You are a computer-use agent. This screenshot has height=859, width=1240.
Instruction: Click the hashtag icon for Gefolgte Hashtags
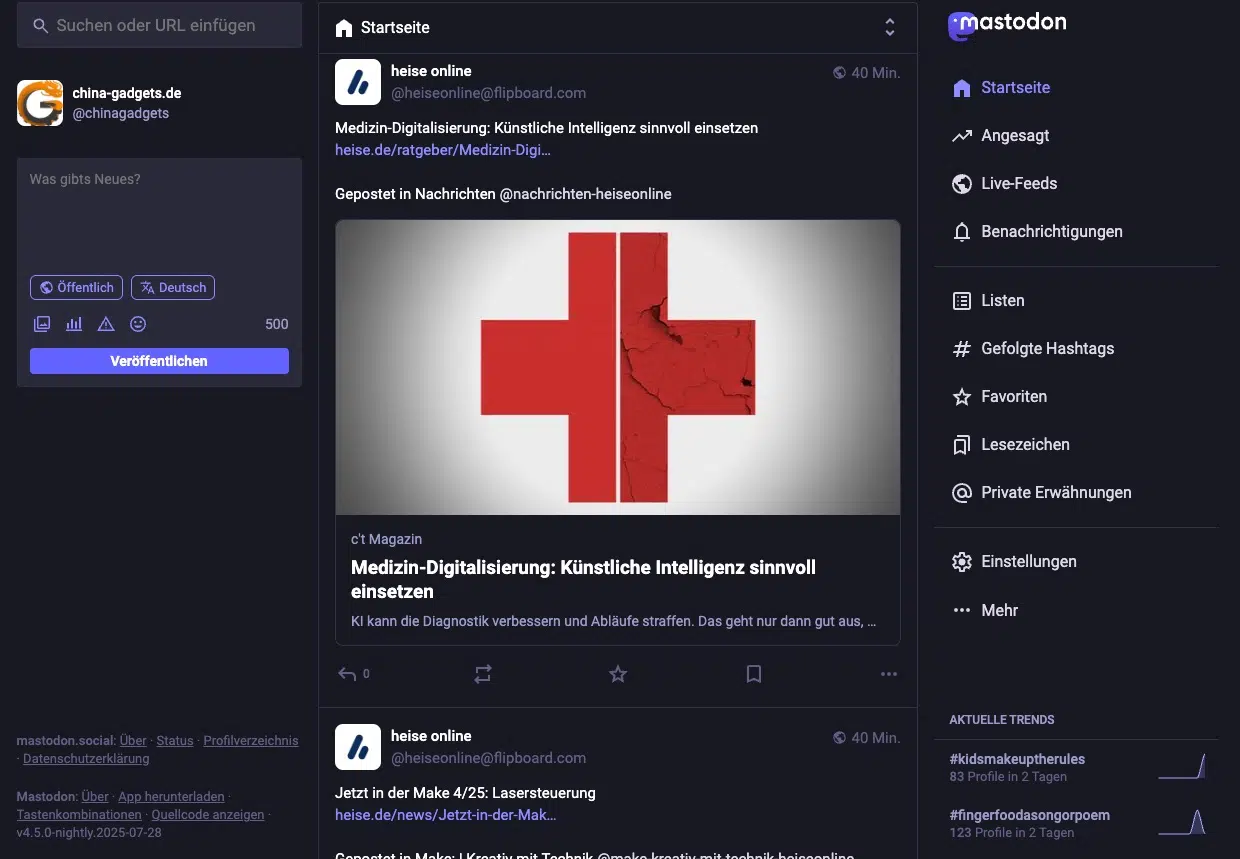962,349
